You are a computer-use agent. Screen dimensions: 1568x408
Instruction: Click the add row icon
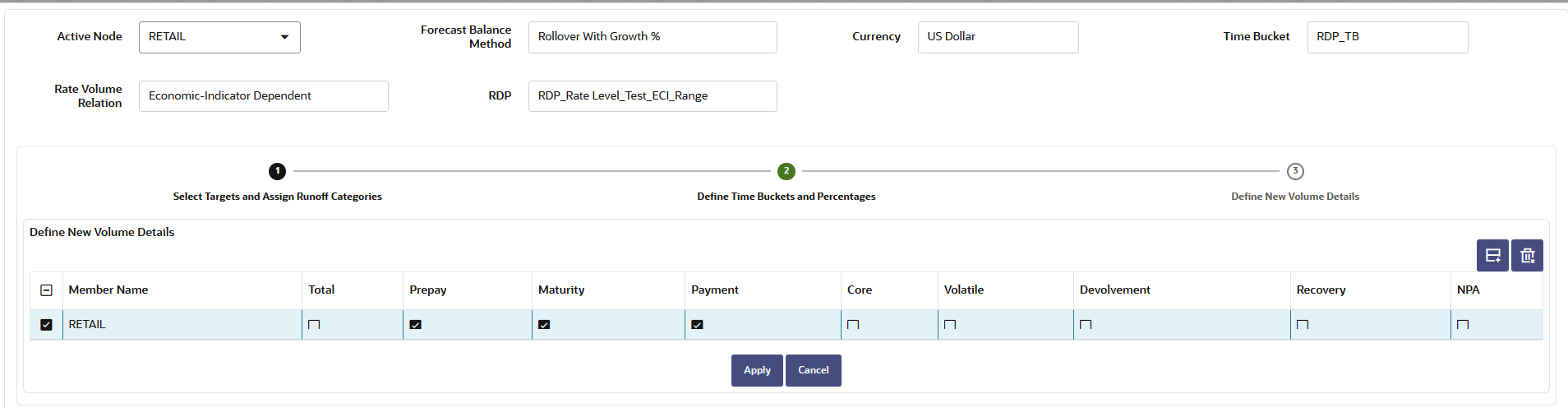tap(1492, 256)
